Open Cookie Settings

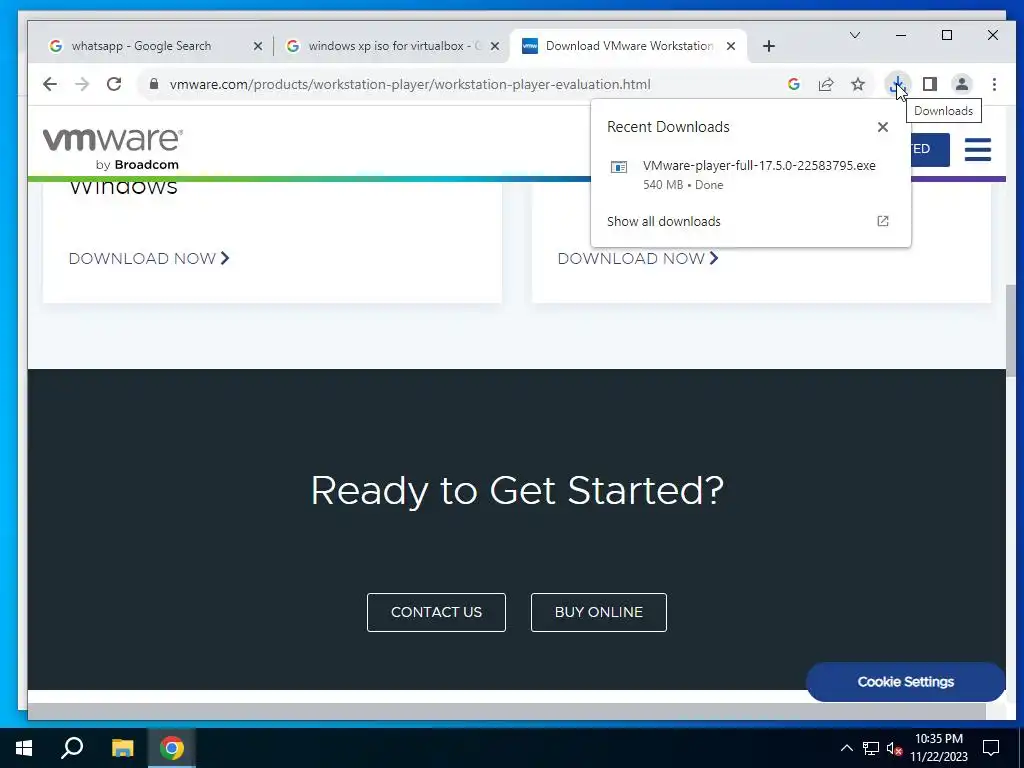pos(906,682)
